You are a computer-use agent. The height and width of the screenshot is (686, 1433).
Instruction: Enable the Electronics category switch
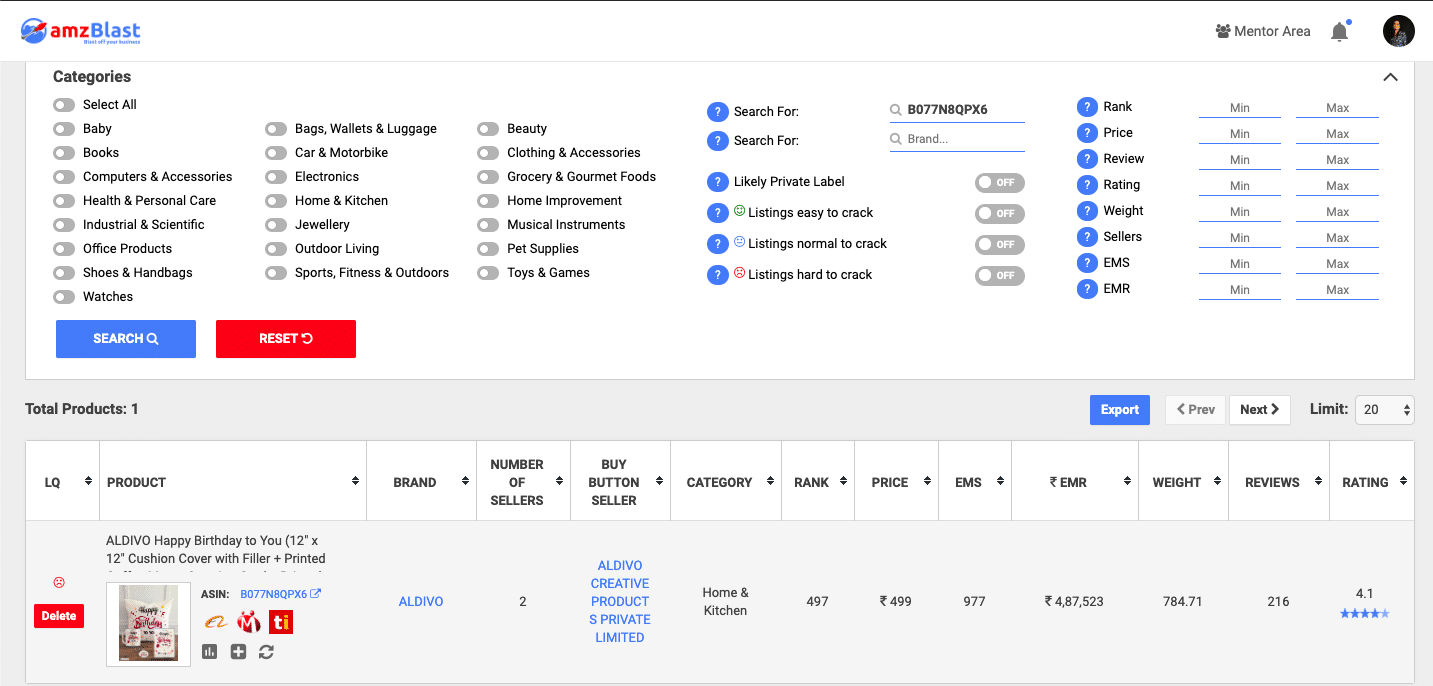click(x=276, y=177)
